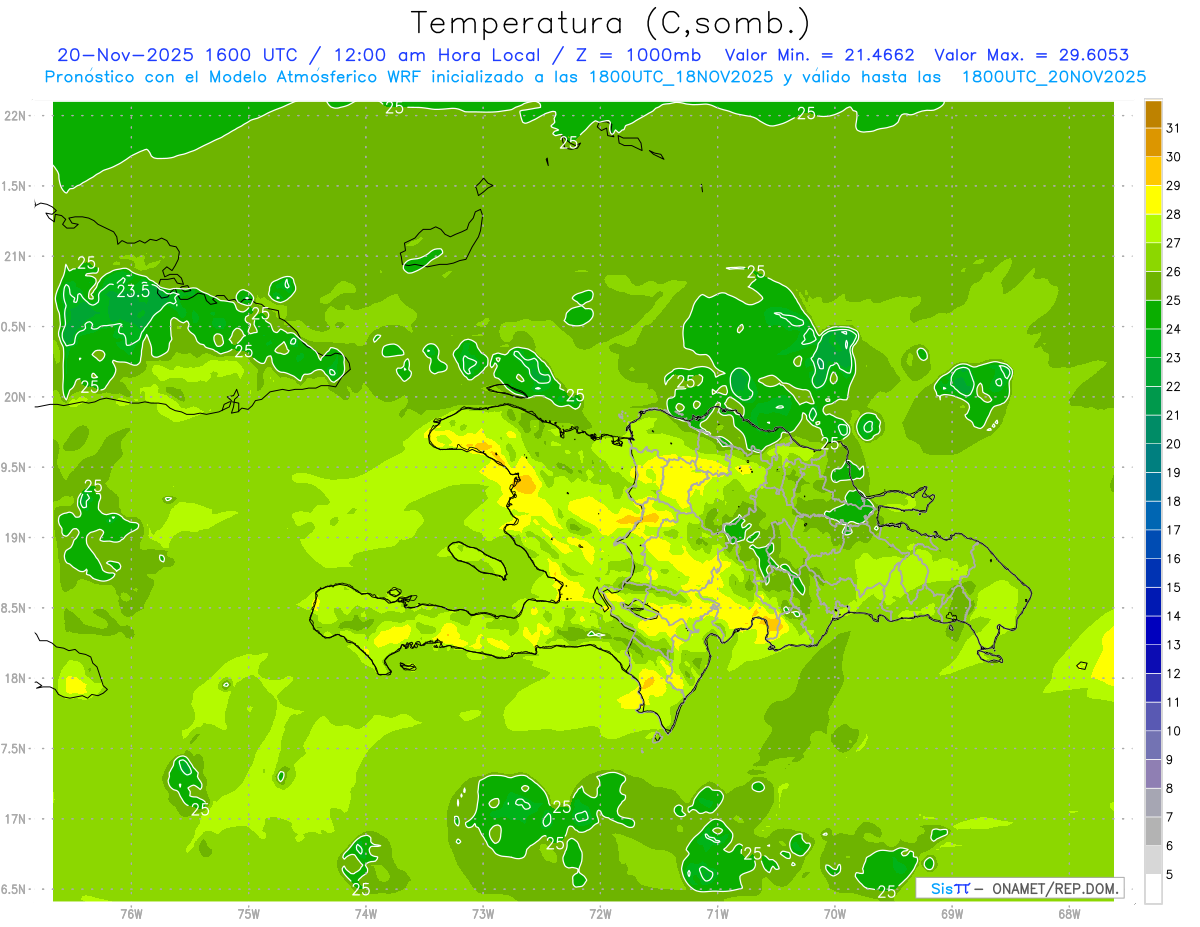Click the purple swatch between 9 and 10
The width and height of the screenshot is (1200, 927).
pyautogui.click(x=1153, y=746)
